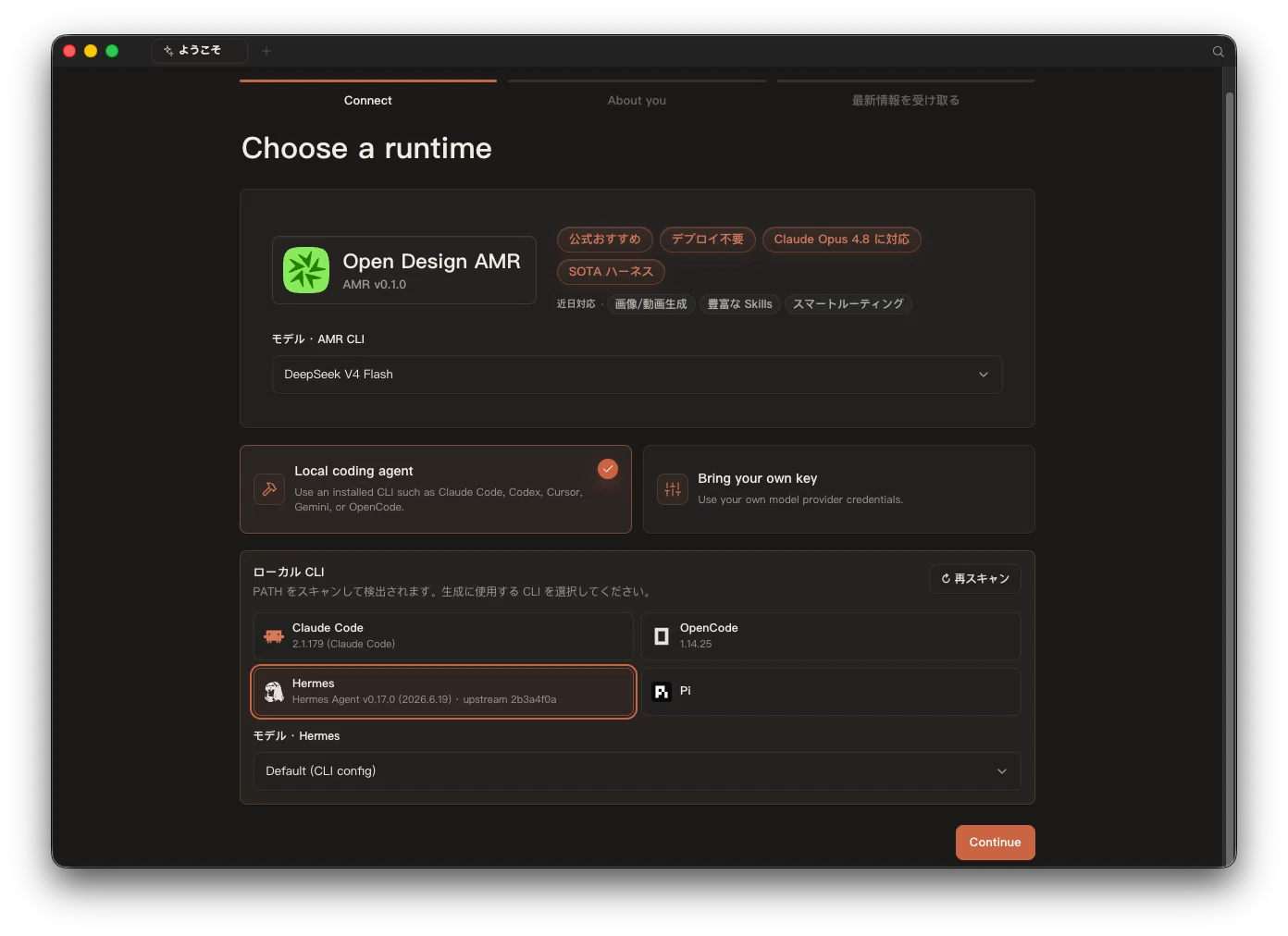Image resolution: width=1288 pixels, height=936 pixels.
Task: Click the モデル · AMR CLI label
Action: pos(318,339)
